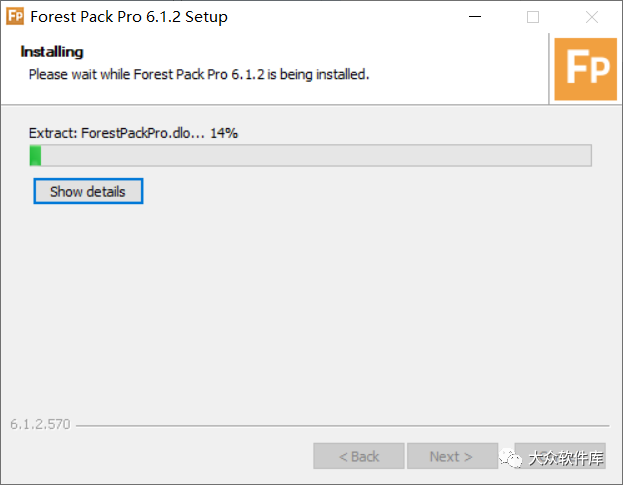
Task: Click the greyed-out Back button
Action: pos(359,456)
